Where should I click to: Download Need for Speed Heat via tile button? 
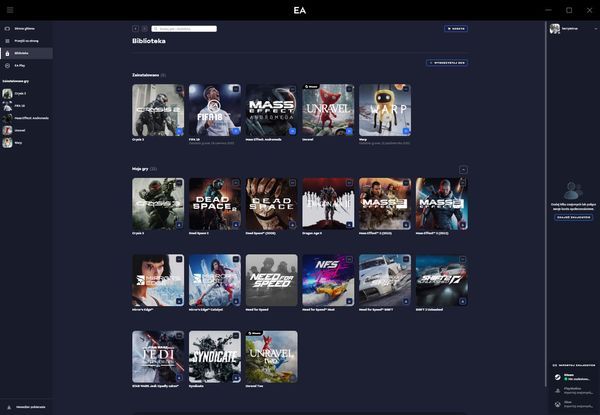349,301
